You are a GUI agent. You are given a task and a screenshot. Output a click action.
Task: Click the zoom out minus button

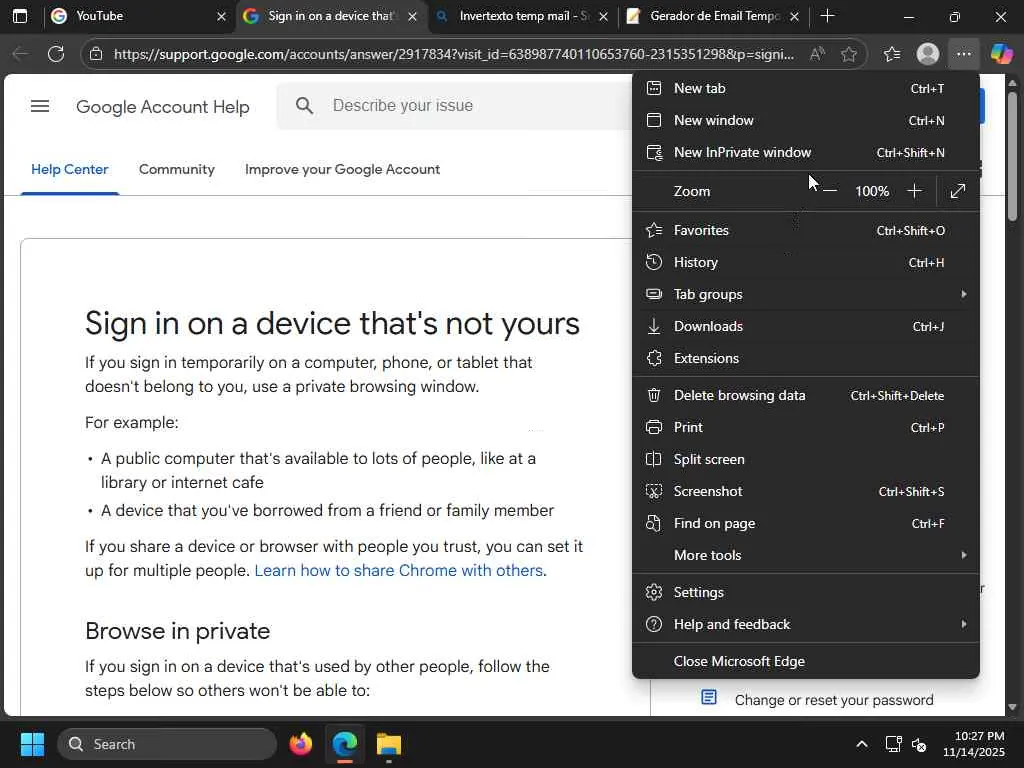(829, 191)
